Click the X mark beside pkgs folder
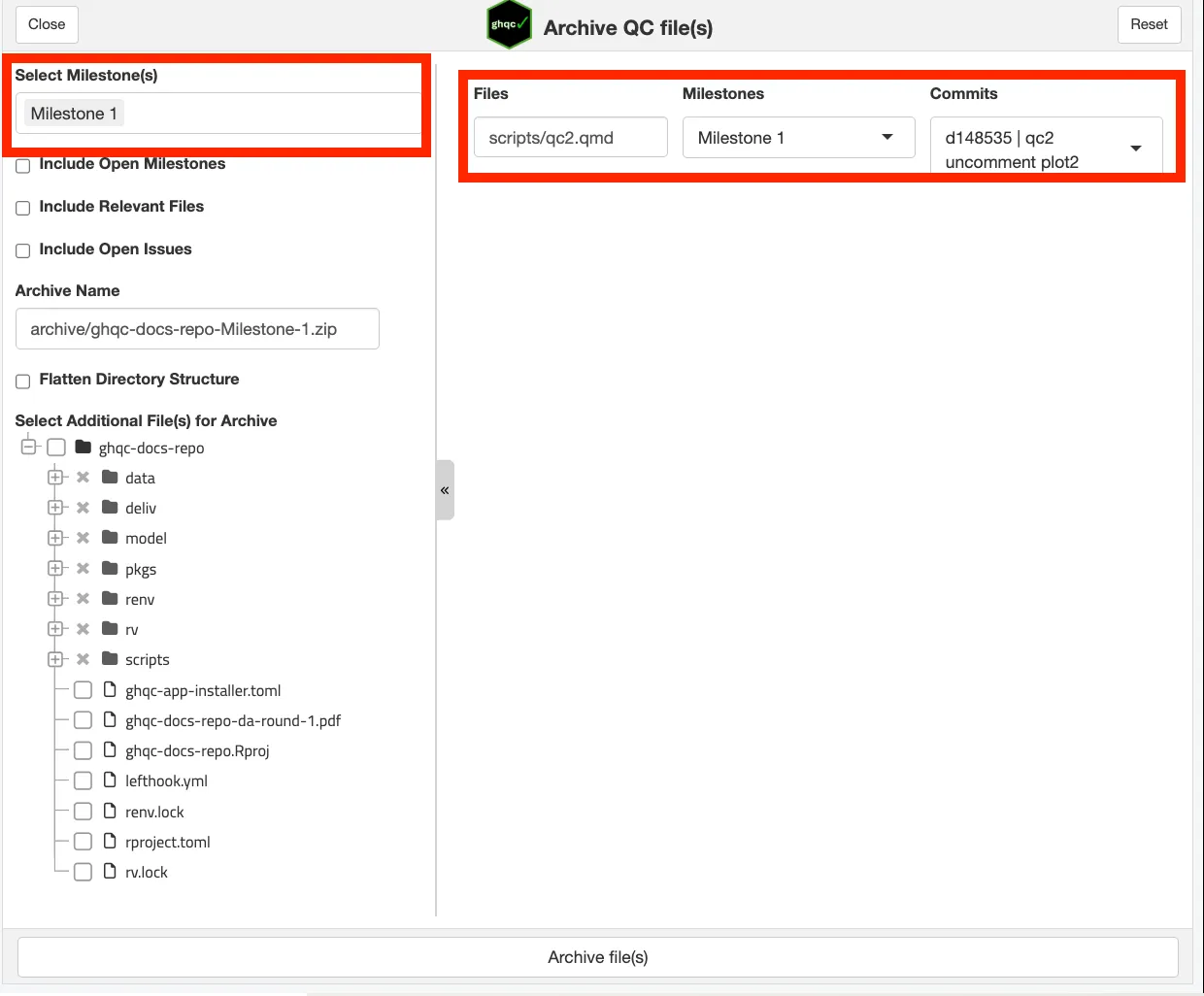The height and width of the screenshot is (996, 1204). coord(84,569)
